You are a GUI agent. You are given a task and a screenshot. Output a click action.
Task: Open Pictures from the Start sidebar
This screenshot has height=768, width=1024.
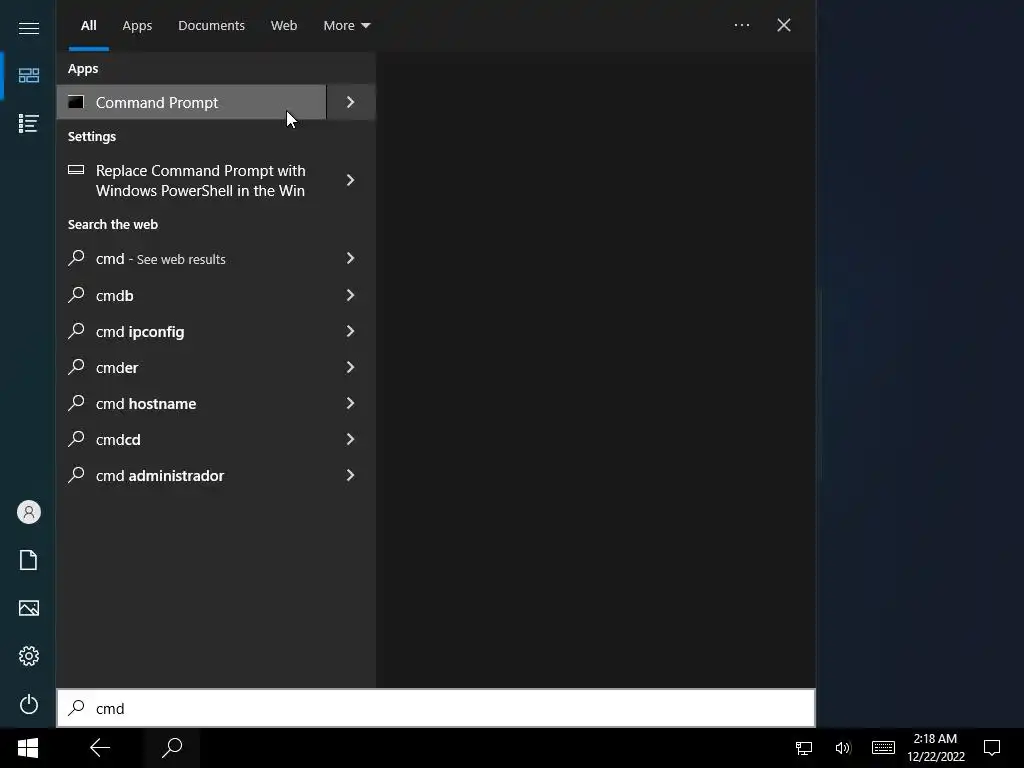point(29,608)
